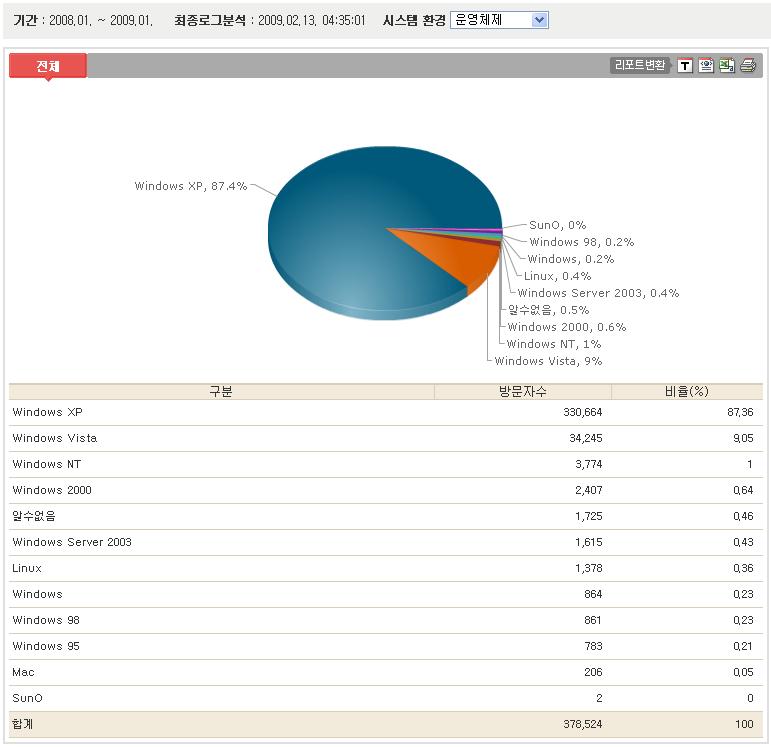Click the ratio value 0,36

pyautogui.click(x=743, y=568)
